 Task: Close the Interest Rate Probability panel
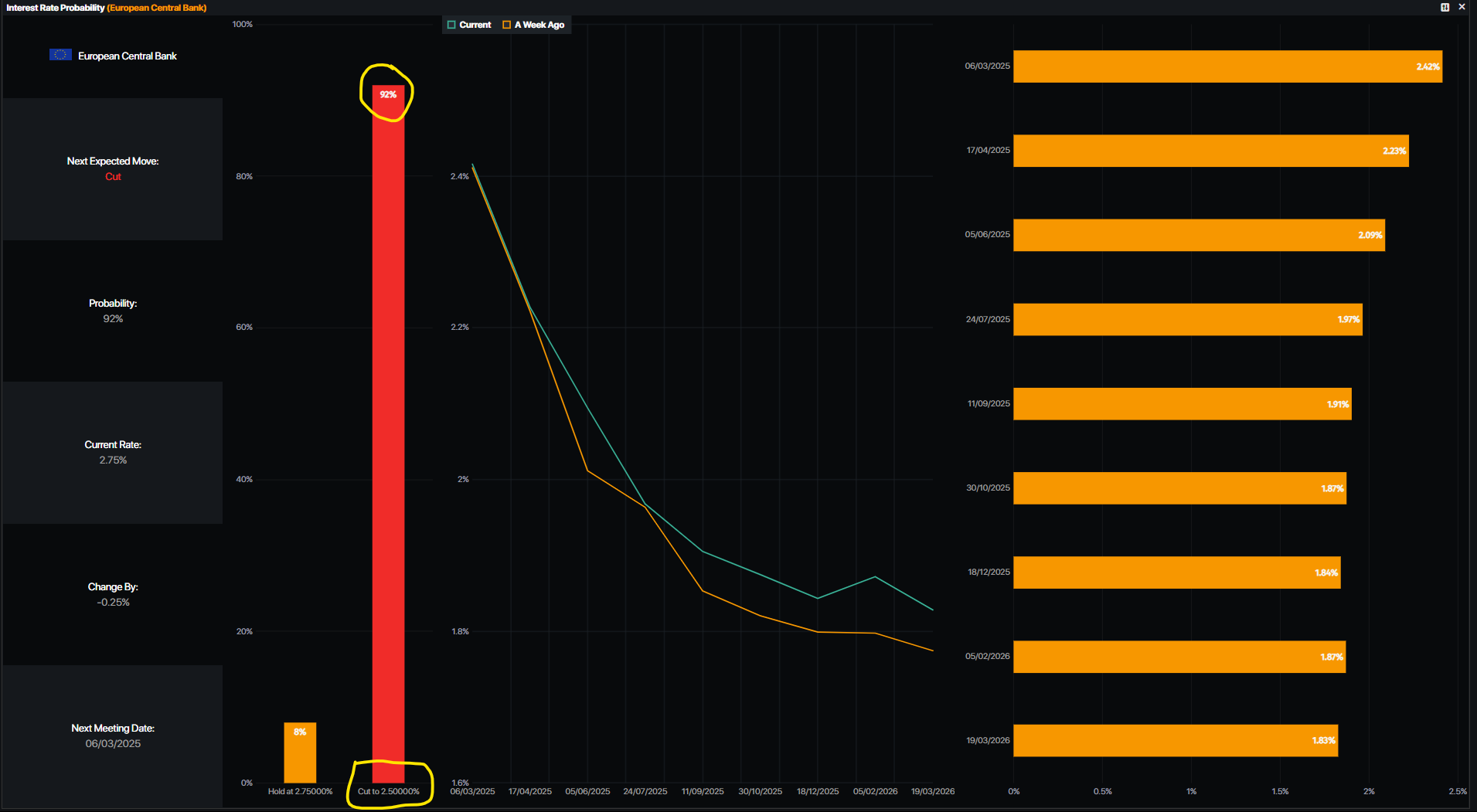pos(1462,7)
